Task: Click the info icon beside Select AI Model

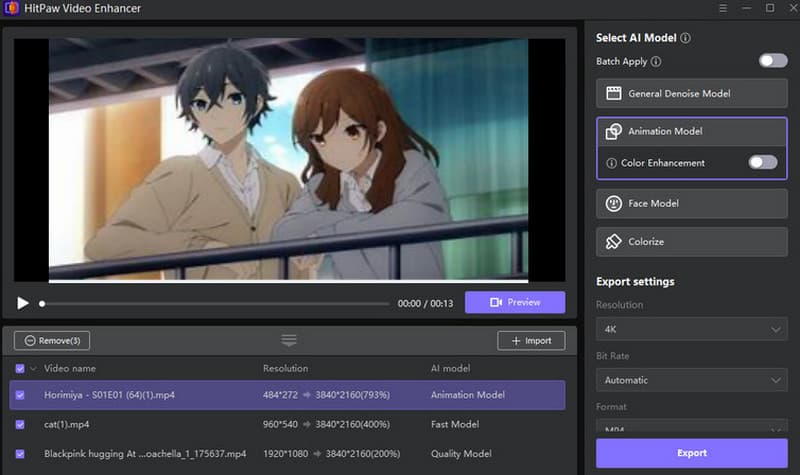Action: coord(687,38)
